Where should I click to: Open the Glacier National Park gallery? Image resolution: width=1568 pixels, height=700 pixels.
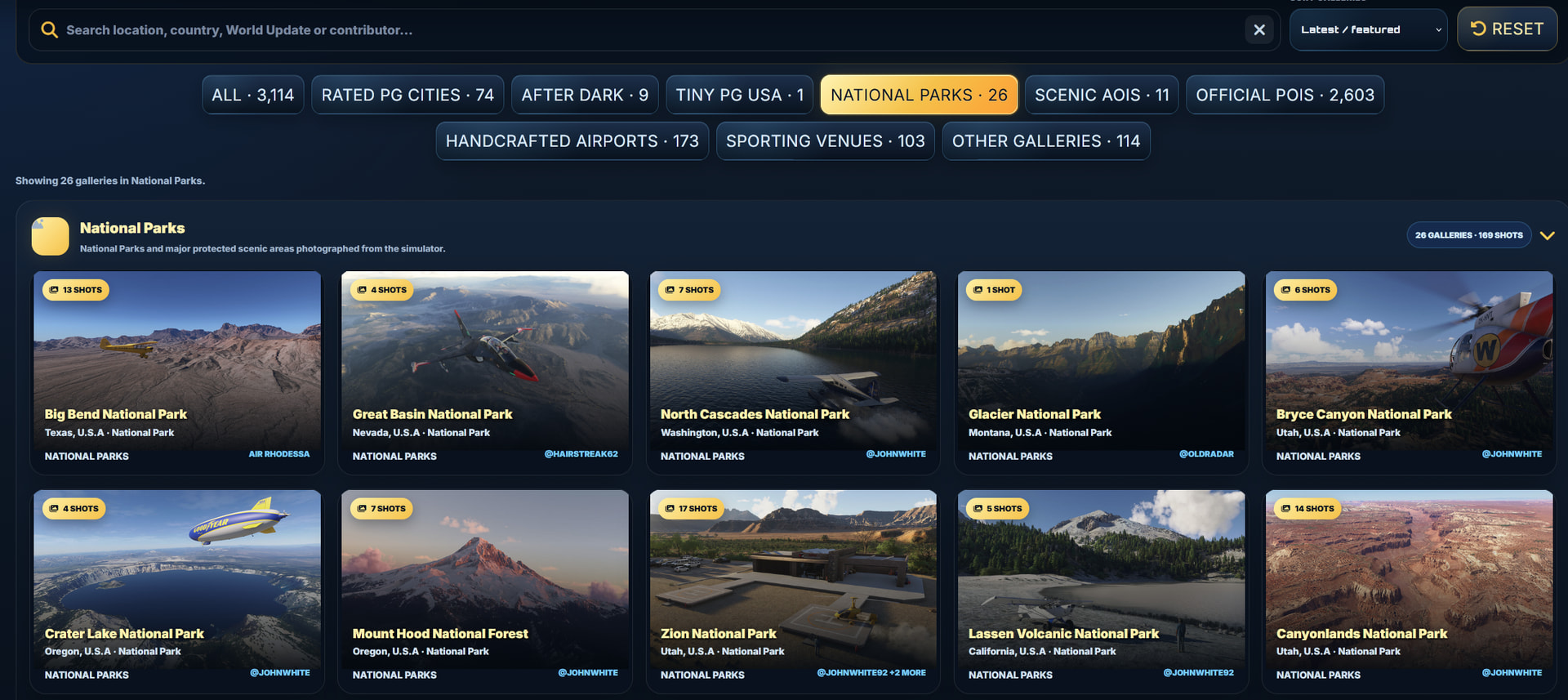pos(1101,372)
